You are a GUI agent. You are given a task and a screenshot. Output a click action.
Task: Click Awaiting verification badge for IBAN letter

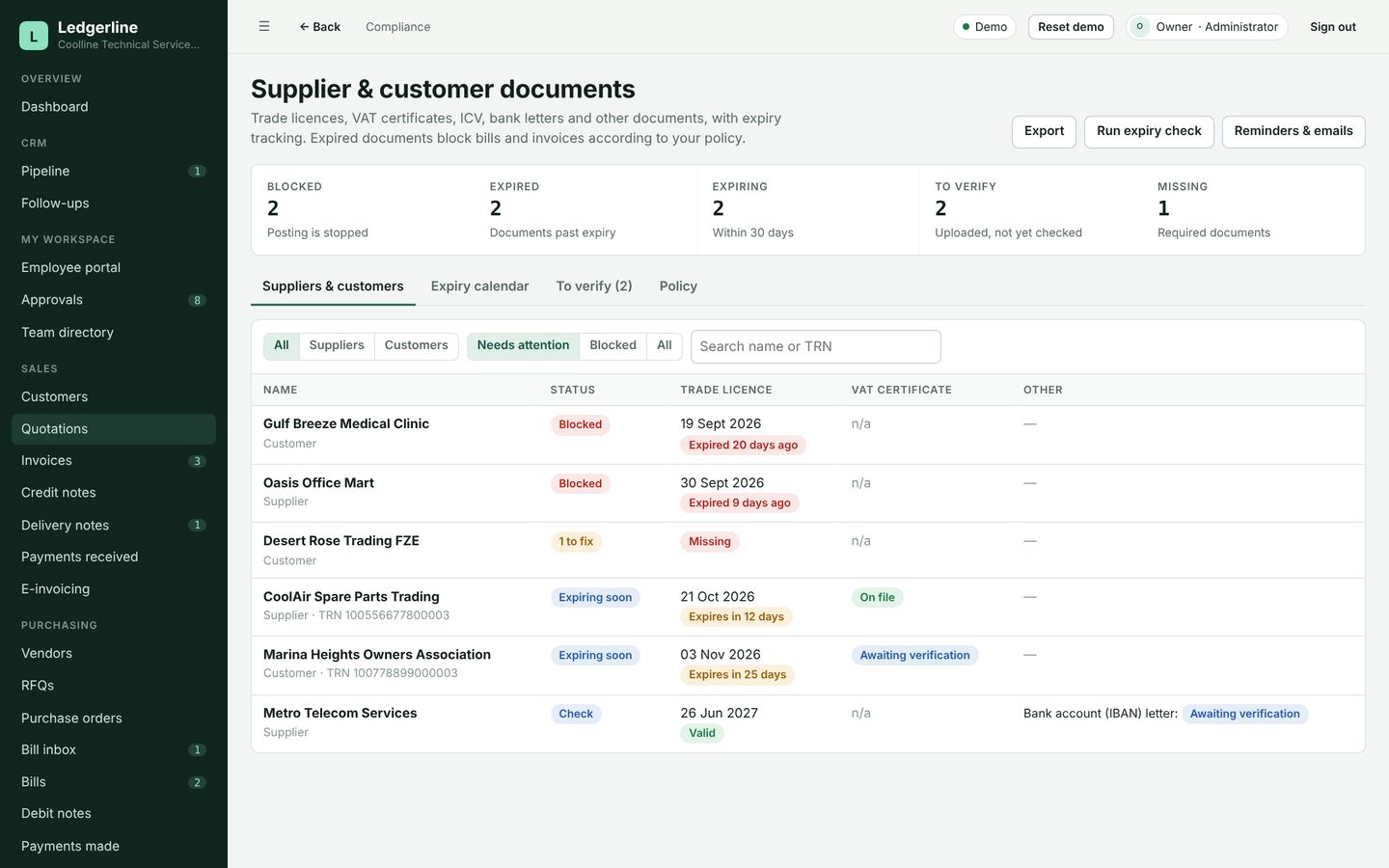click(x=1244, y=715)
